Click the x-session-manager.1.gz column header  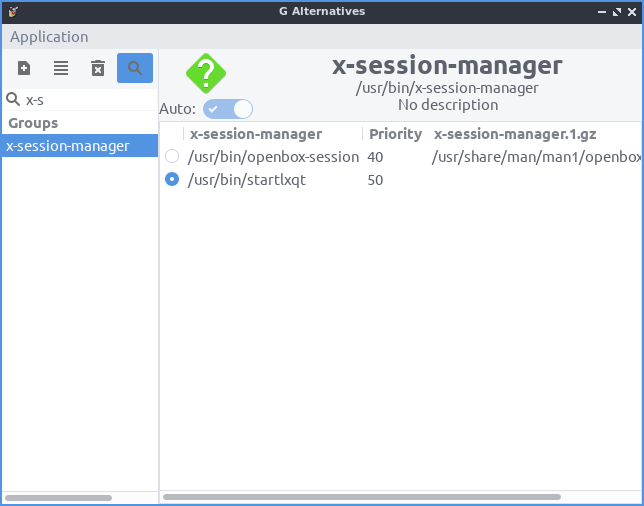point(515,133)
